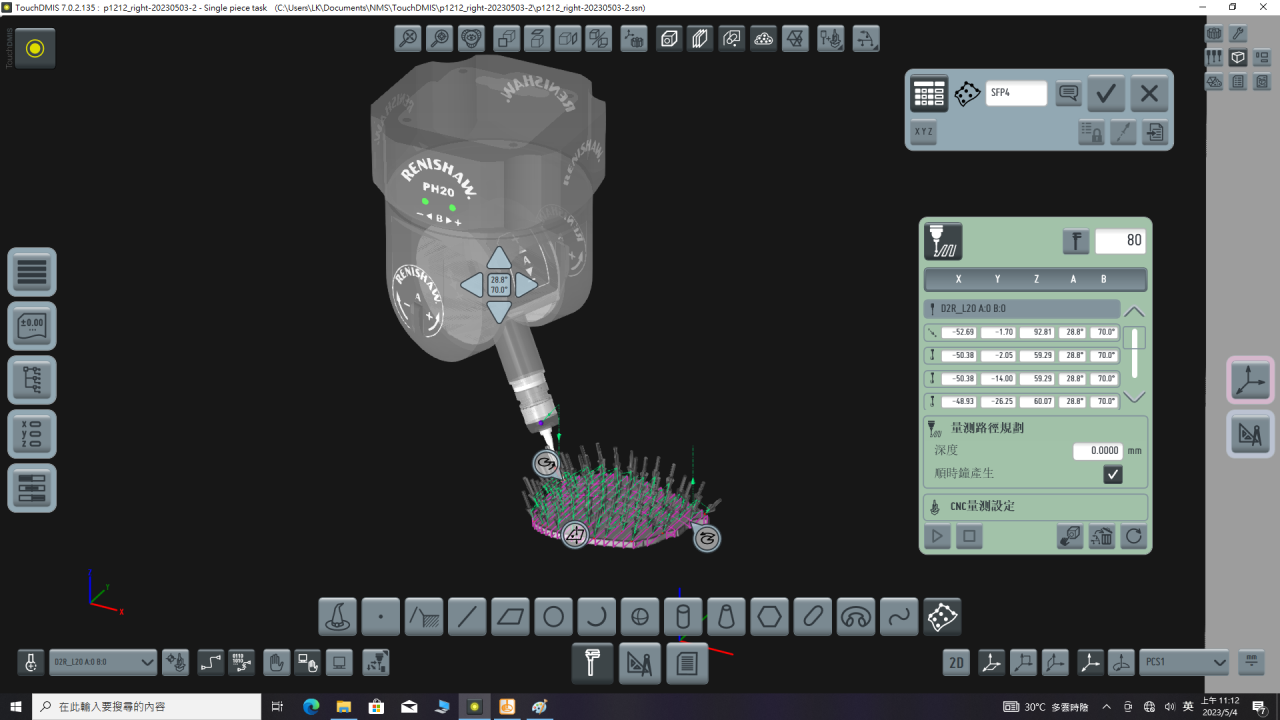Image resolution: width=1280 pixels, height=720 pixels.
Task: Toggle the stacked planes display icon
Action: click(x=700, y=39)
